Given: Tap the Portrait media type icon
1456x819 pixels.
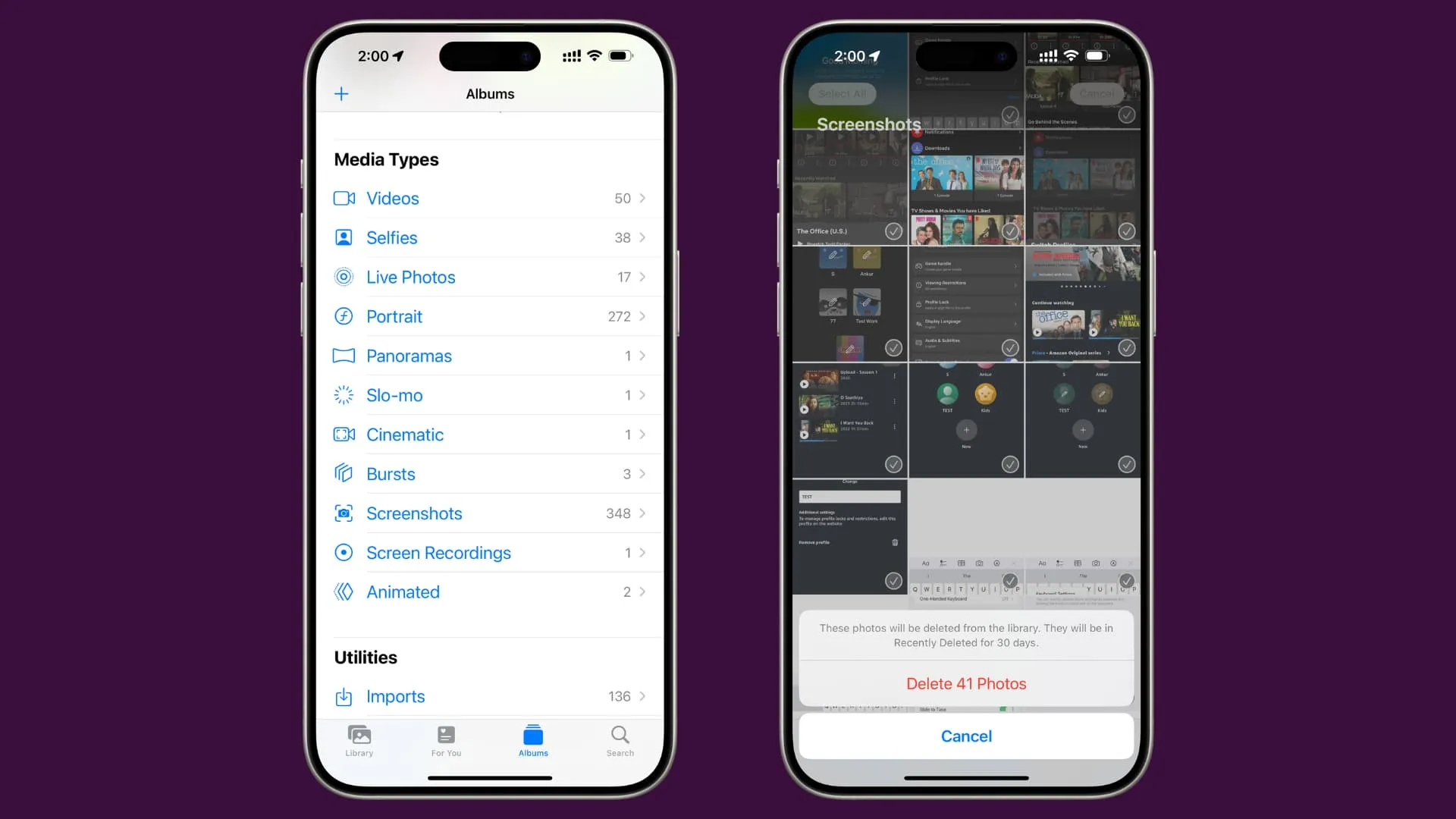Looking at the screenshot, I should tap(344, 316).
